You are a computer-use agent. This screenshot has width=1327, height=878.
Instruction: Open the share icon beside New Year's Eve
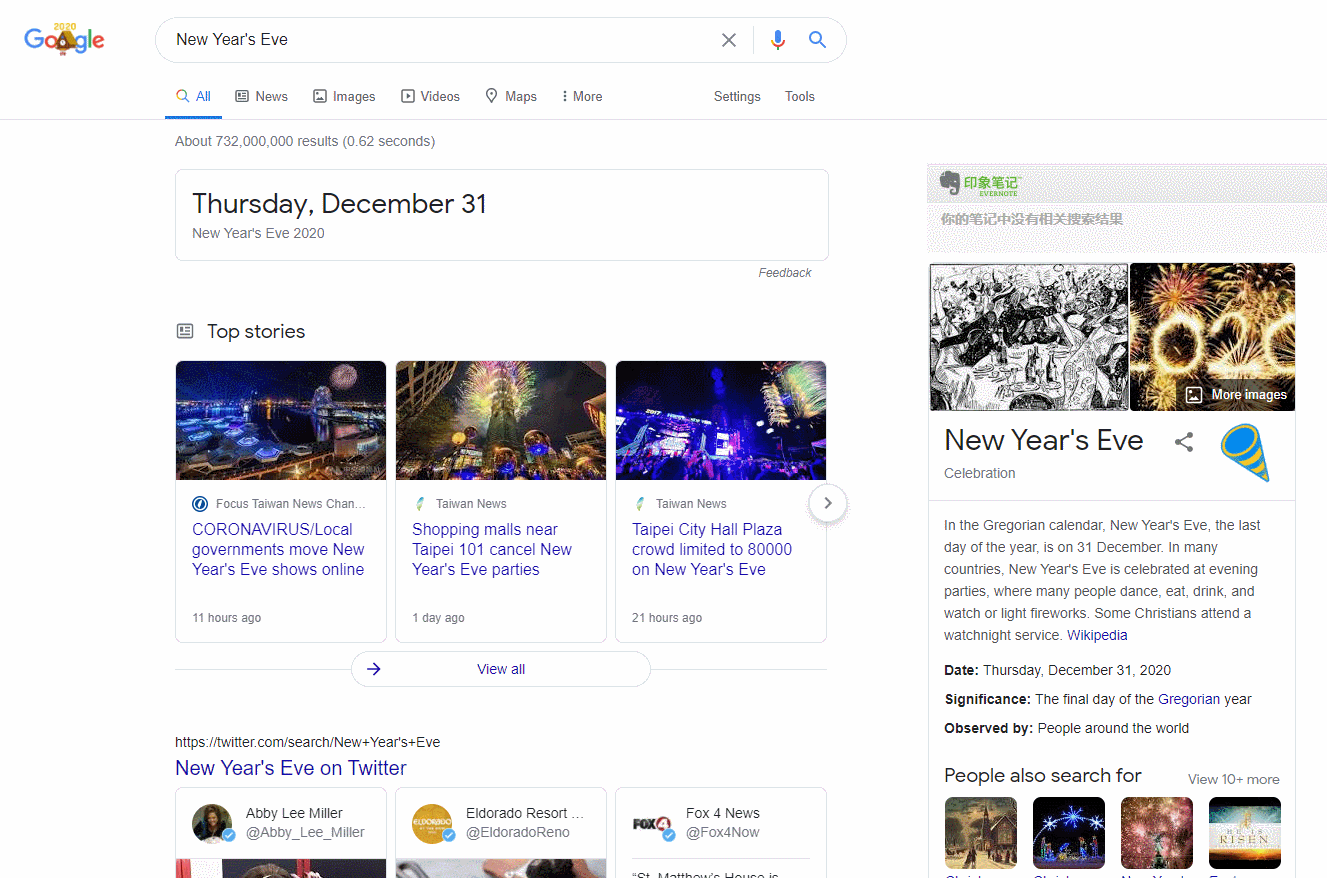pos(1184,442)
